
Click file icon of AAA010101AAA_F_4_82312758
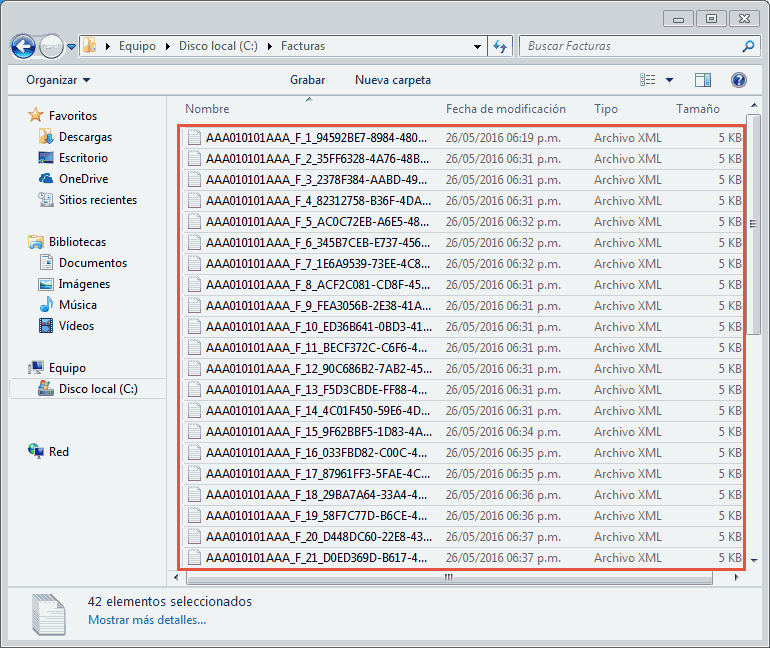(x=194, y=201)
